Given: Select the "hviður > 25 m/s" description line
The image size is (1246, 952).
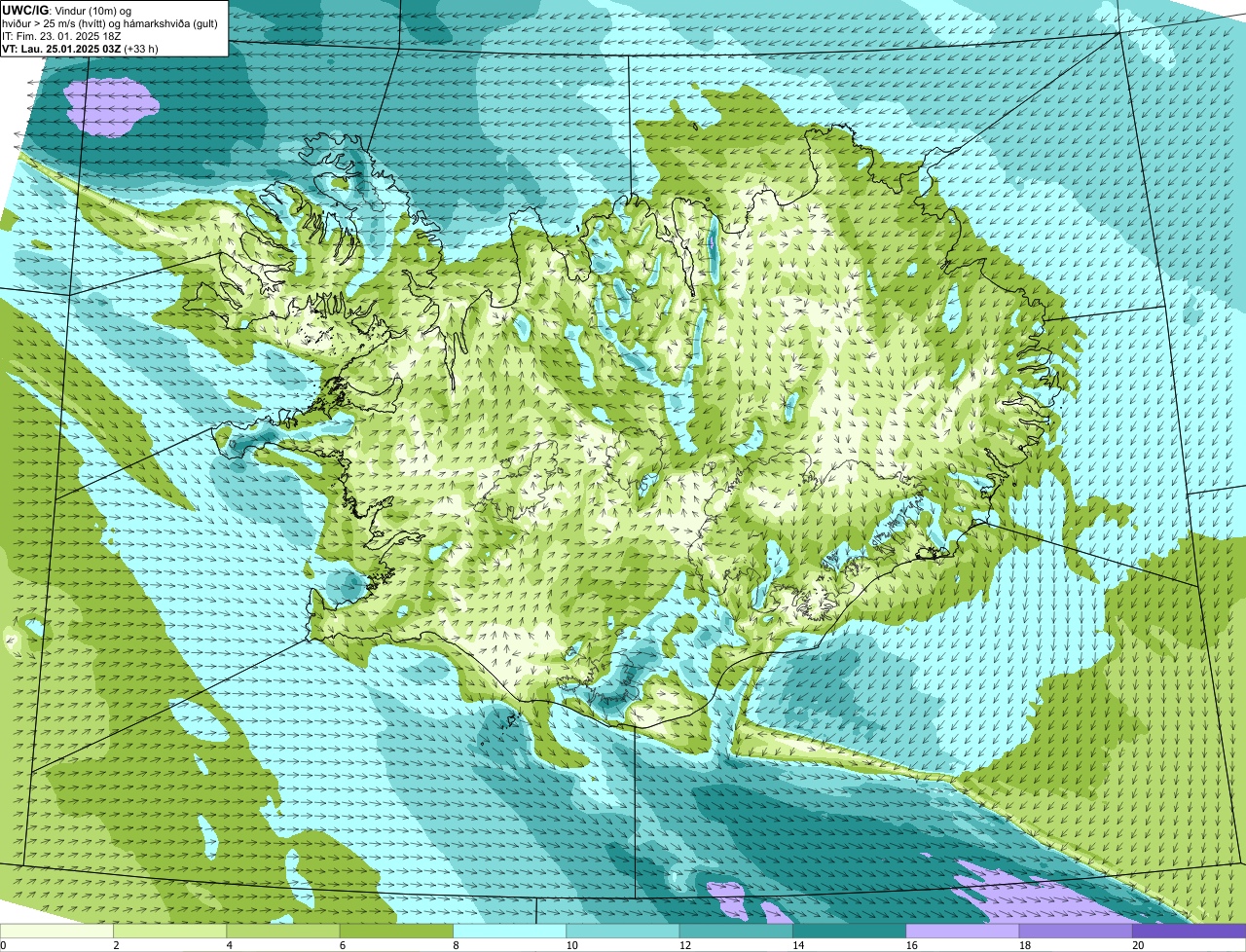Looking at the screenshot, I should 110,23.
